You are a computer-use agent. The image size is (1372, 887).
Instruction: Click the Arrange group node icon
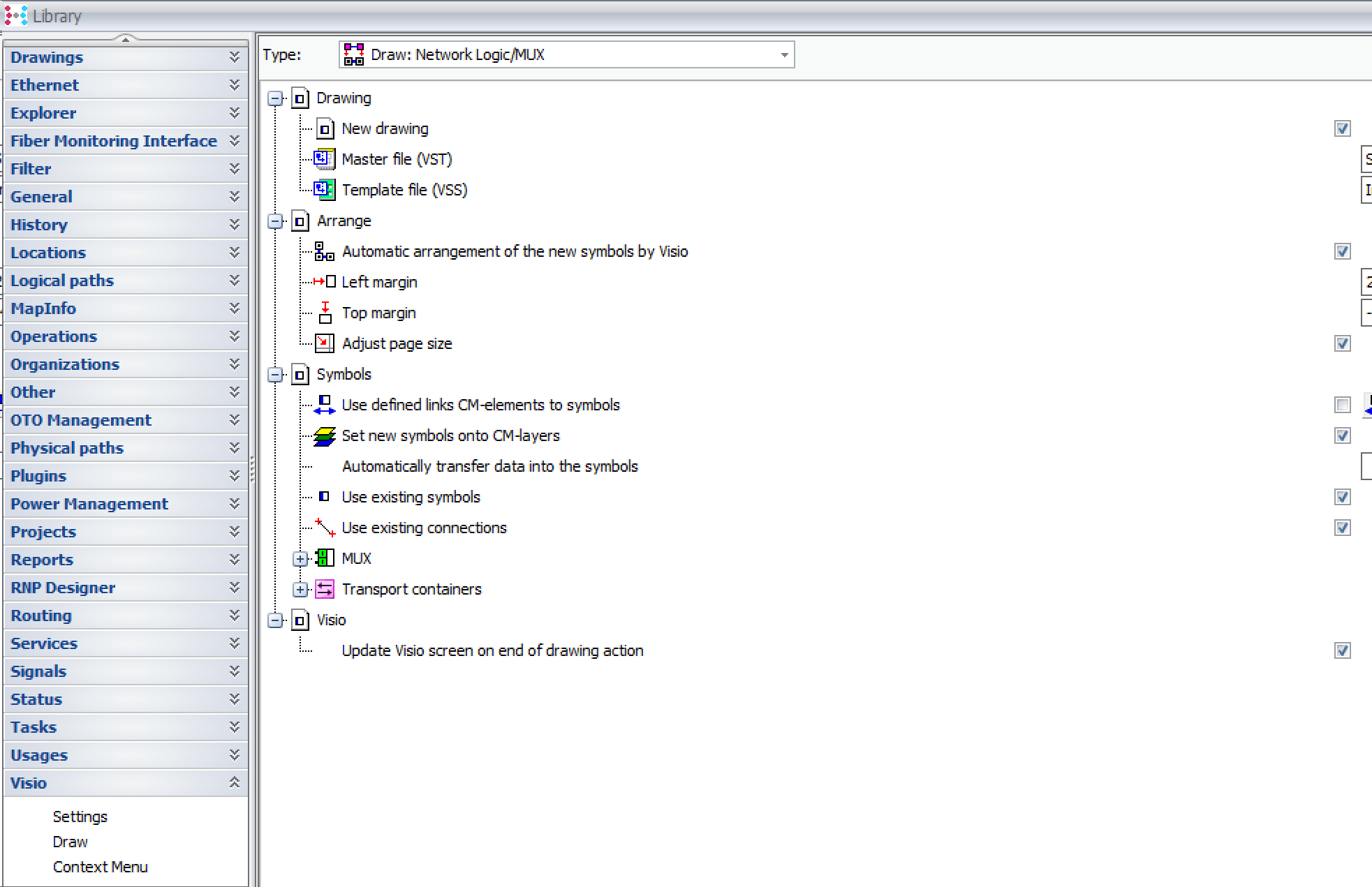tap(300, 221)
